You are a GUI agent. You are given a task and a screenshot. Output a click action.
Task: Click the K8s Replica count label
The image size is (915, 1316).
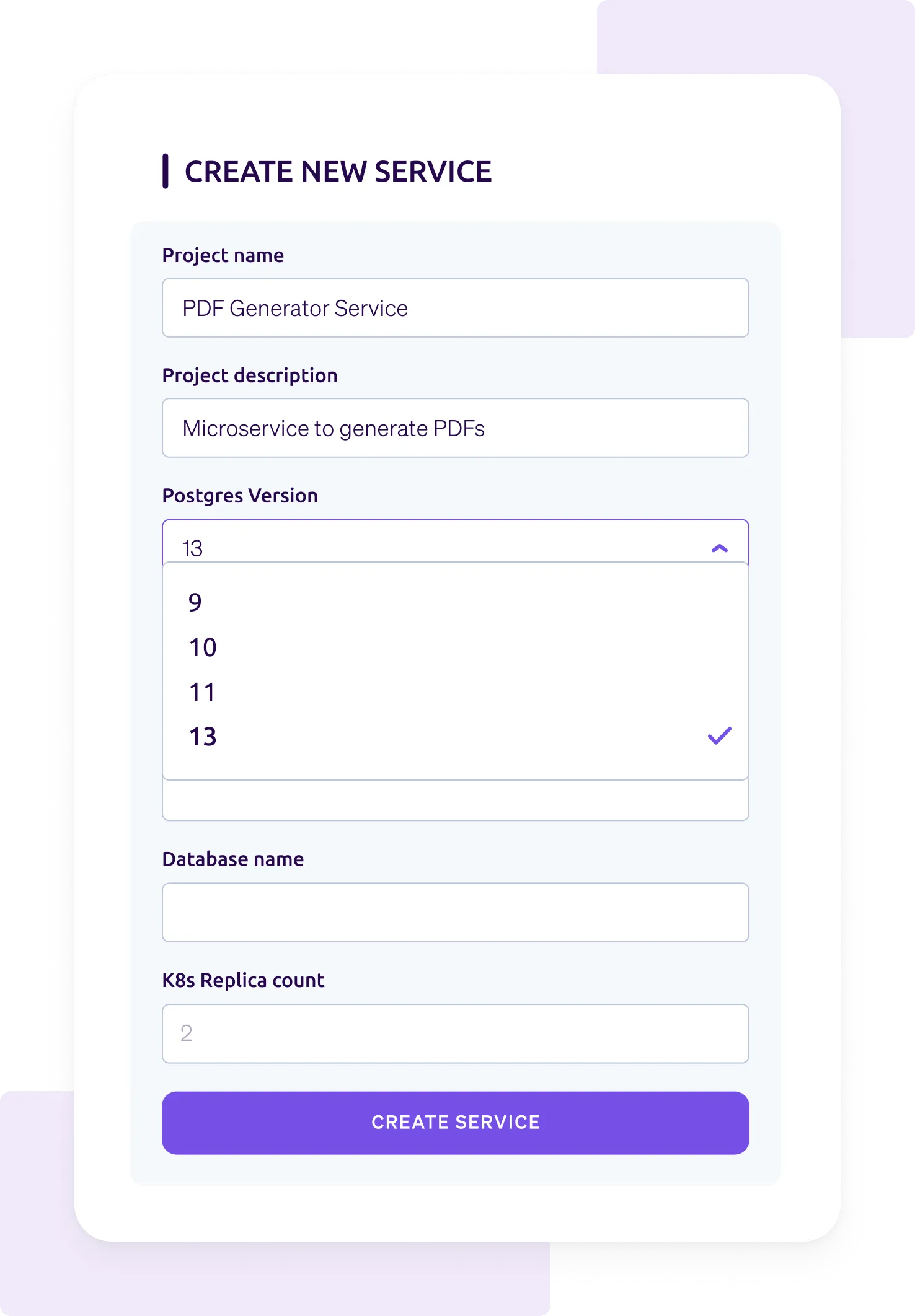[x=243, y=980]
